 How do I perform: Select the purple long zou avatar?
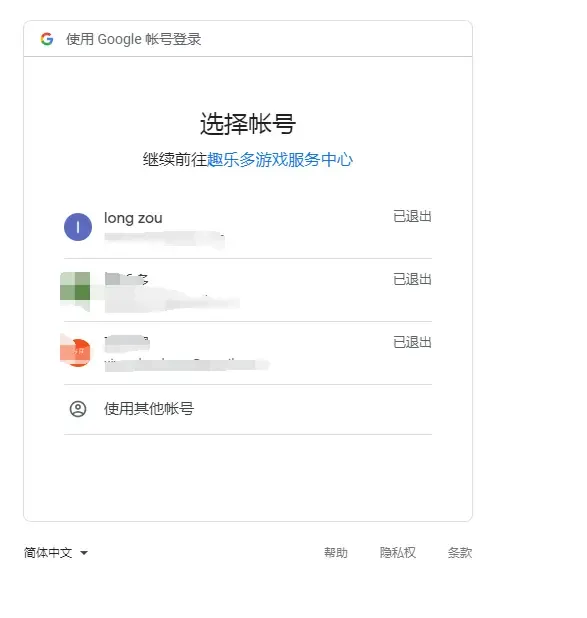[x=78, y=227]
